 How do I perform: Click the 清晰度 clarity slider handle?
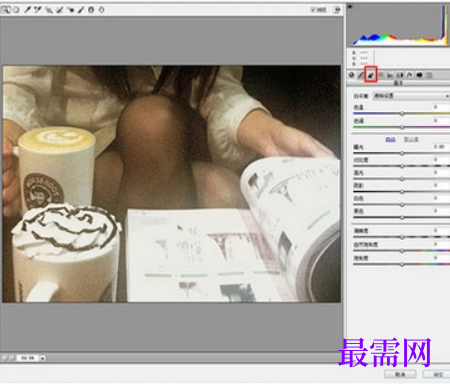point(402,237)
